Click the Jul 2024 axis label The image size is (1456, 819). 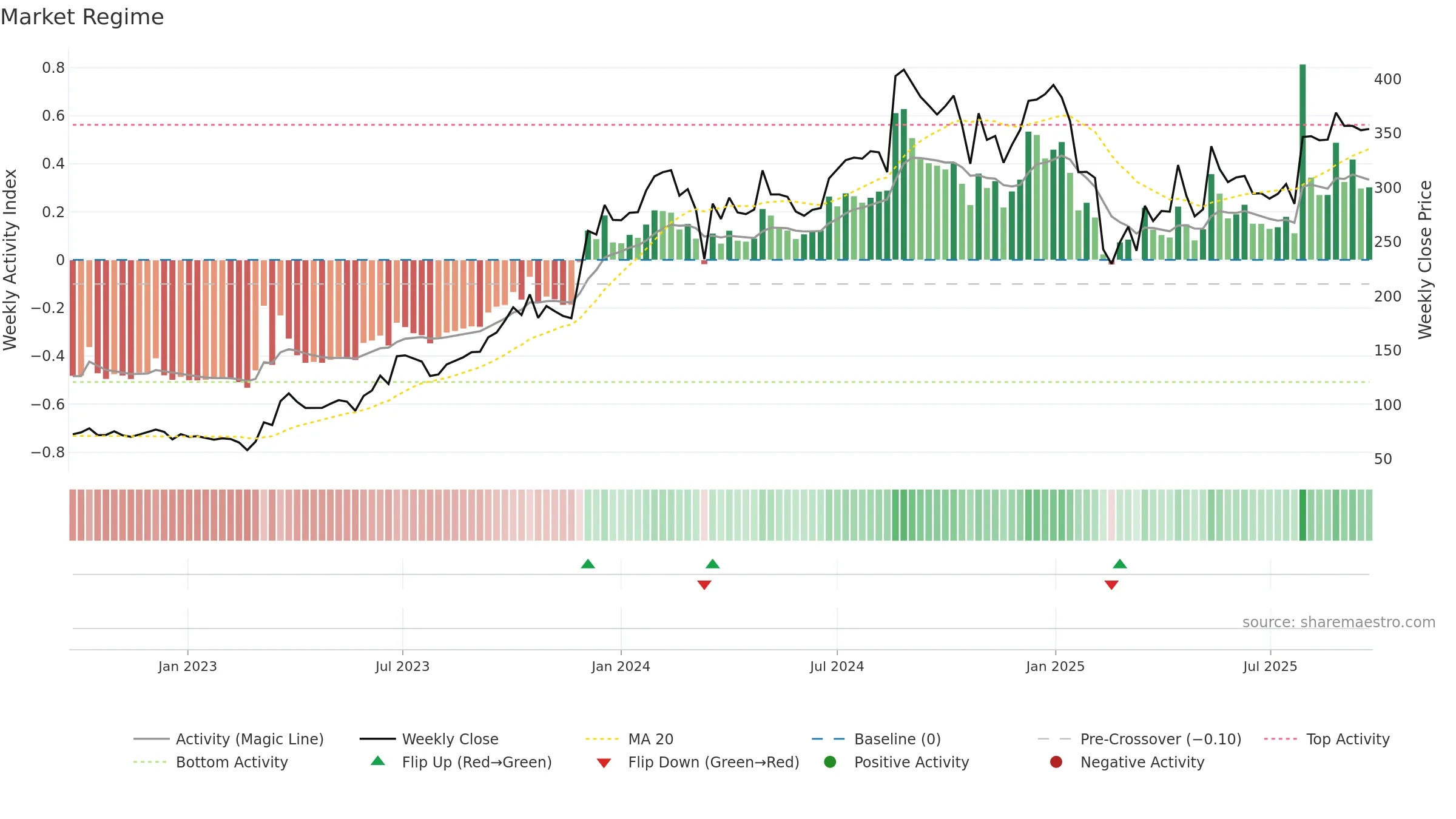[x=837, y=666]
